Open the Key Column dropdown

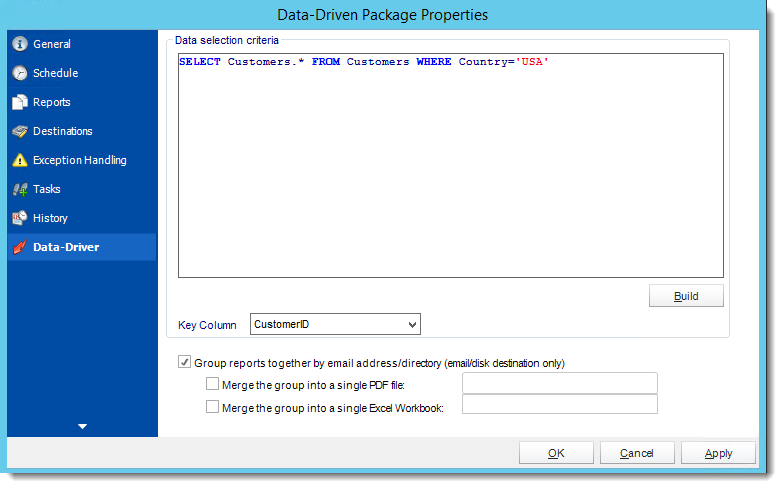335,324
